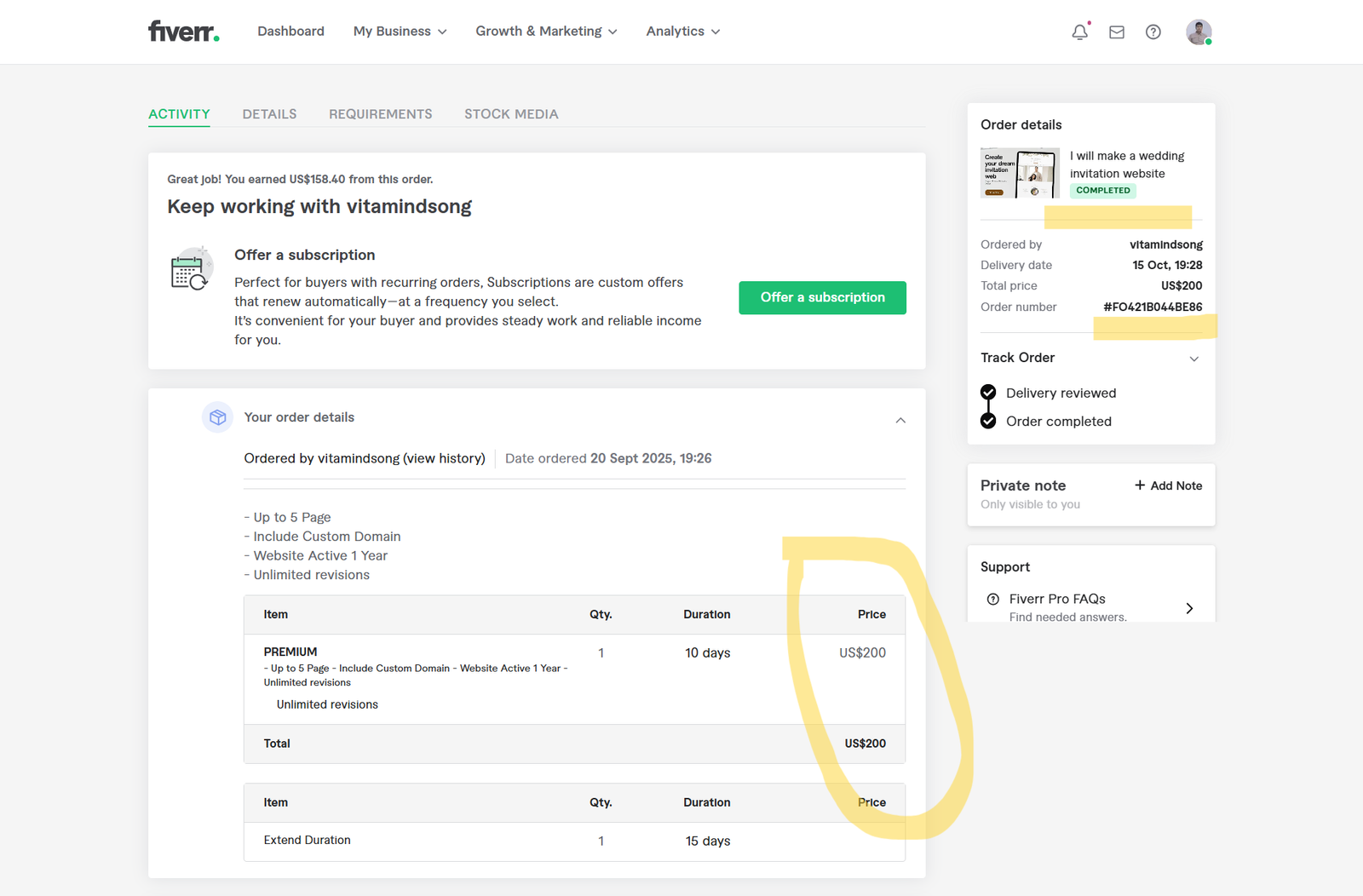Expand the Analytics dropdown
Image resolution: width=1363 pixels, height=896 pixels.
click(682, 32)
